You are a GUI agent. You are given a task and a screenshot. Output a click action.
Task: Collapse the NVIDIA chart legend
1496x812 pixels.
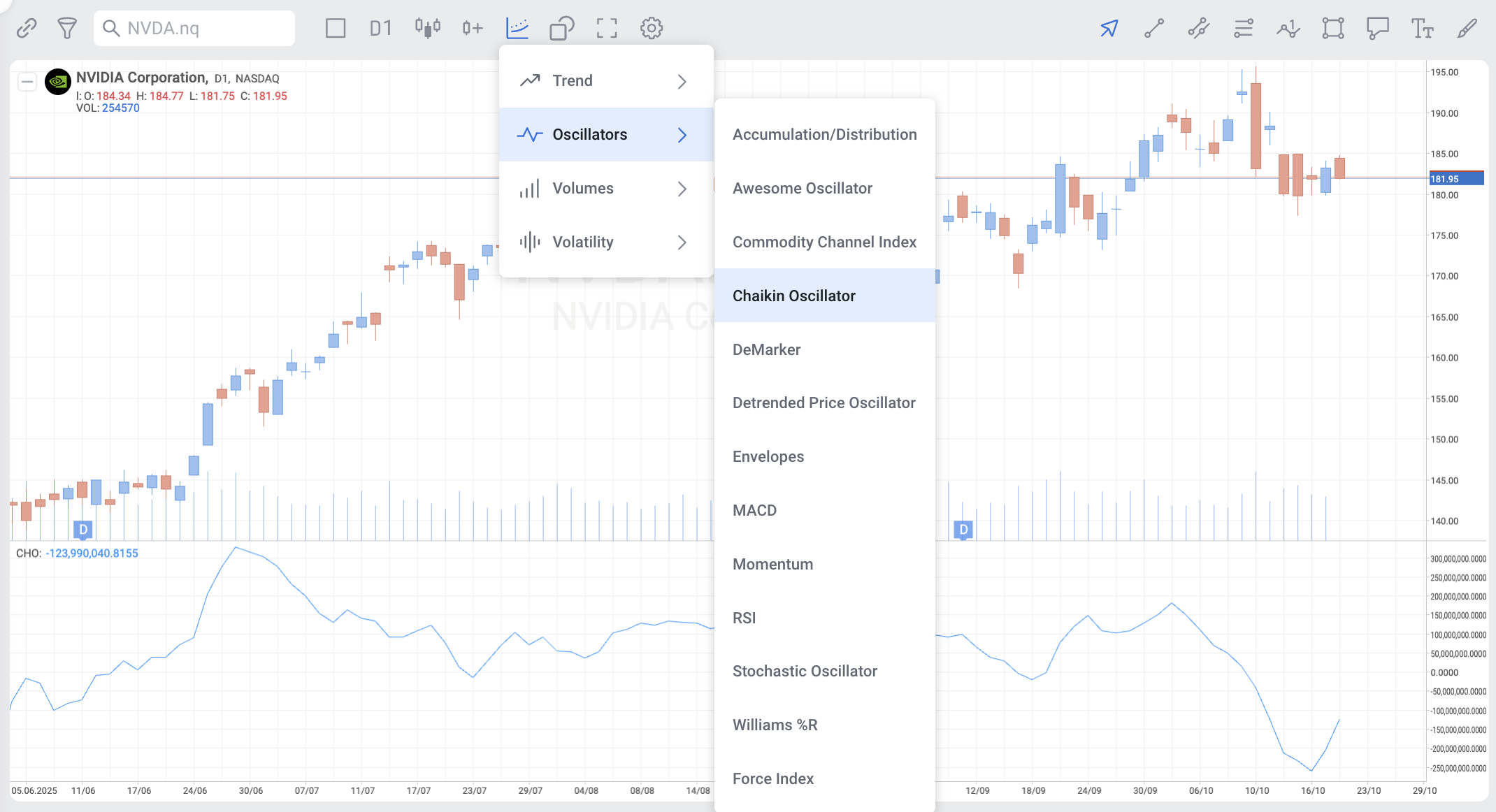click(27, 82)
